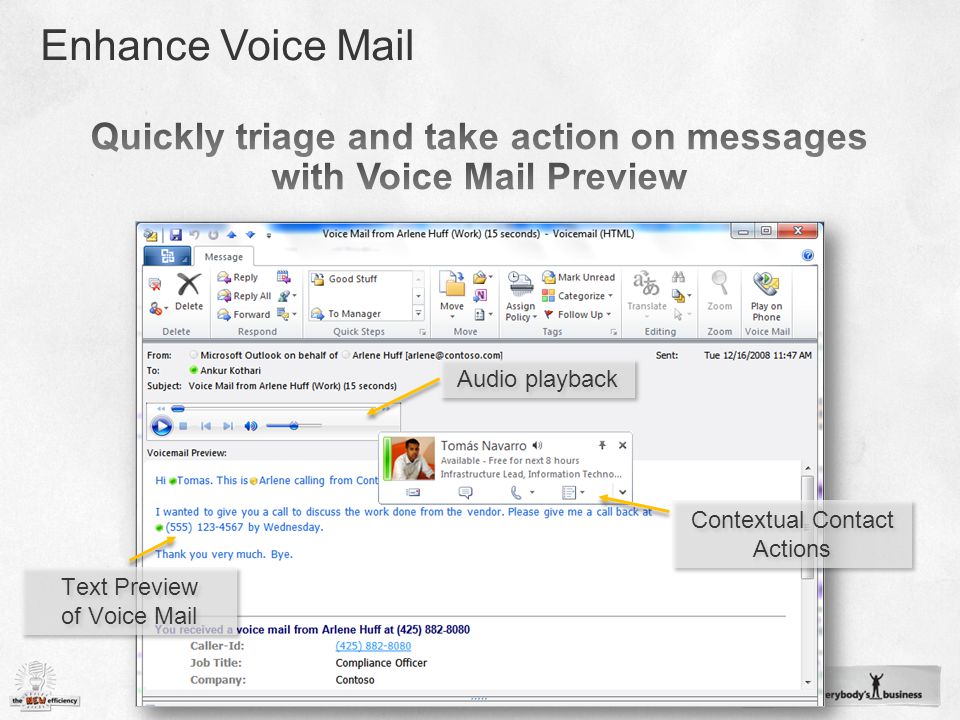
Task: Mute the voice mail speaker icon
Action: [x=250, y=426]
